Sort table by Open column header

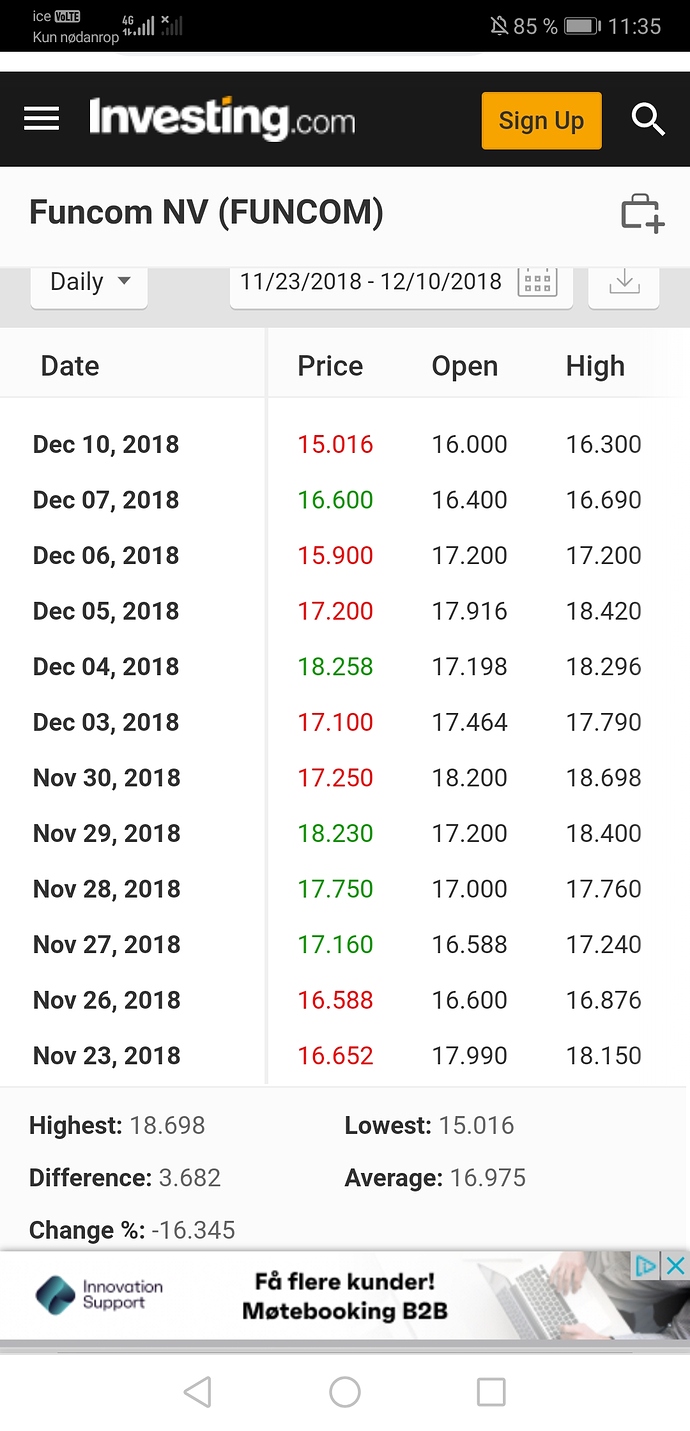(465, 367)
